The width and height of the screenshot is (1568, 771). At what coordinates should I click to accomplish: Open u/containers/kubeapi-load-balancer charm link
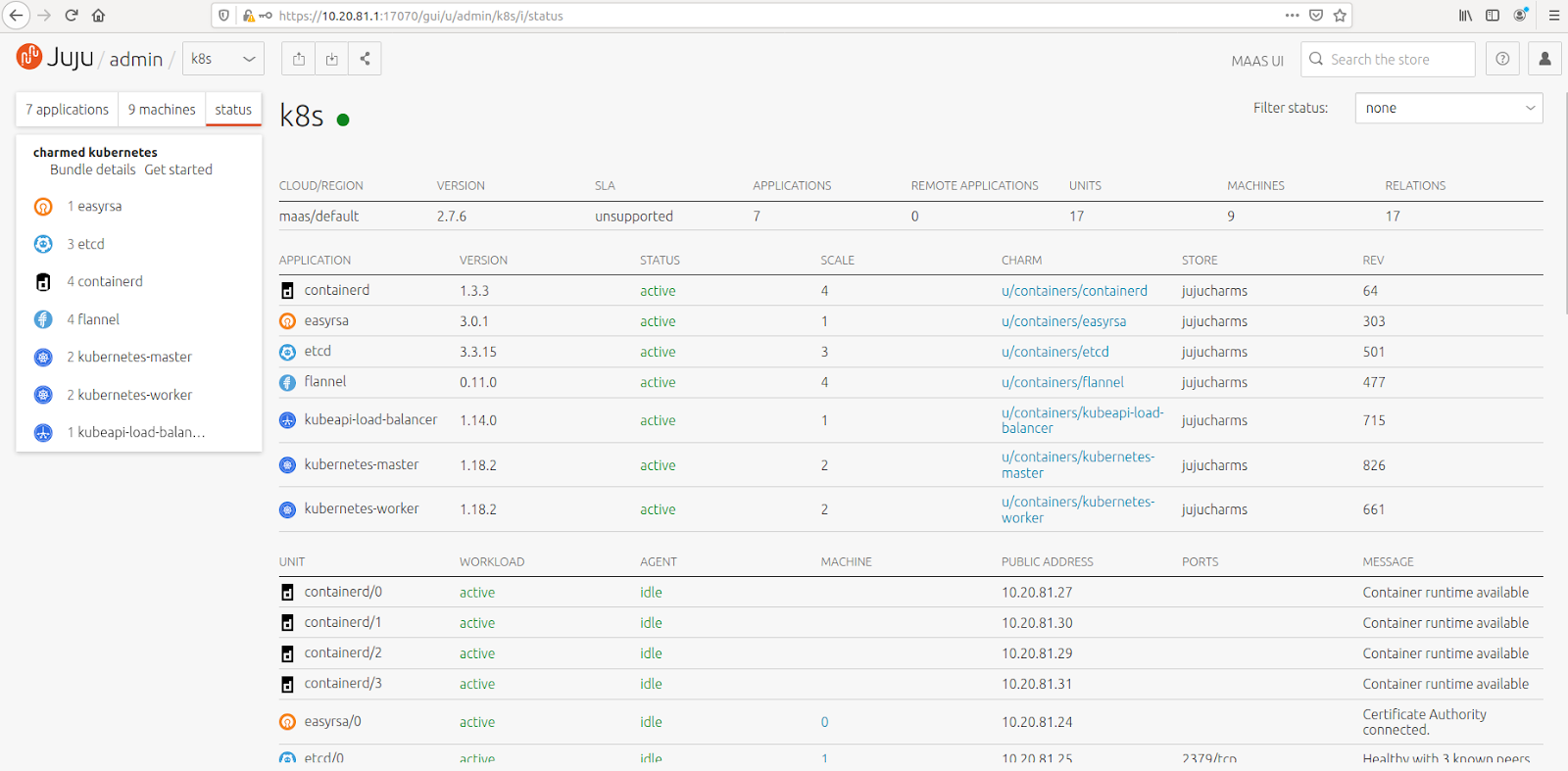pyautogui.click(x=1082, y=420)
